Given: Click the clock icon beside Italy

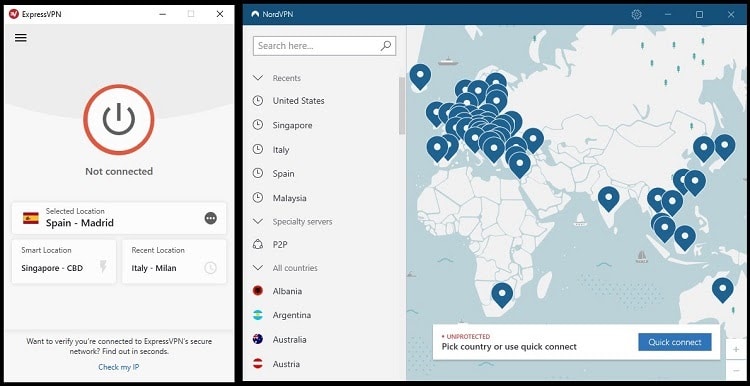Looking at the screenshot, I should tap(258, 149).
